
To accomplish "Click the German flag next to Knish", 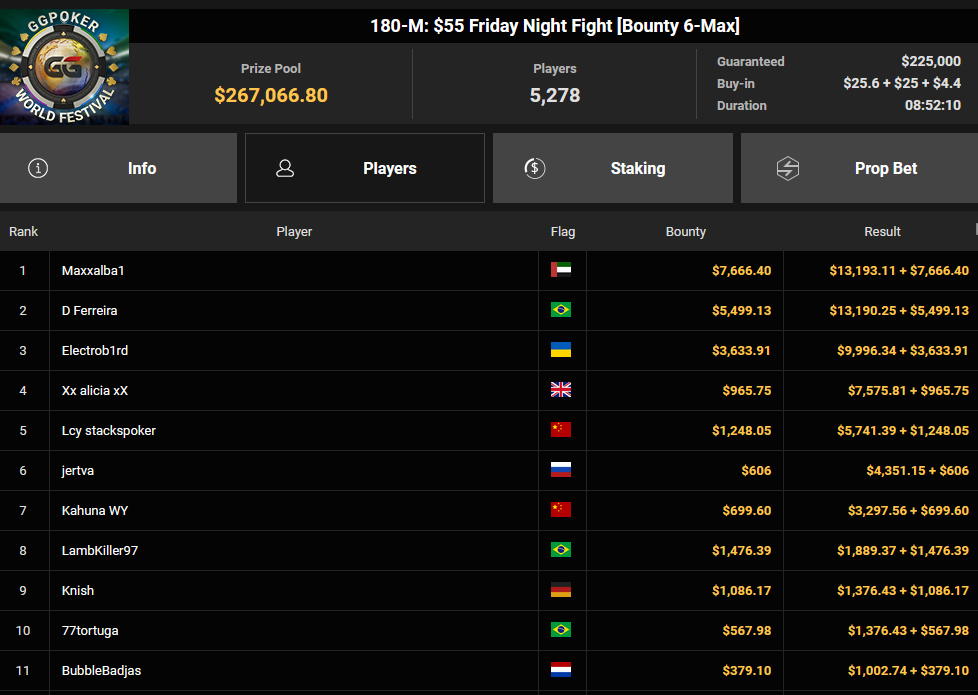I will (561, 590).
